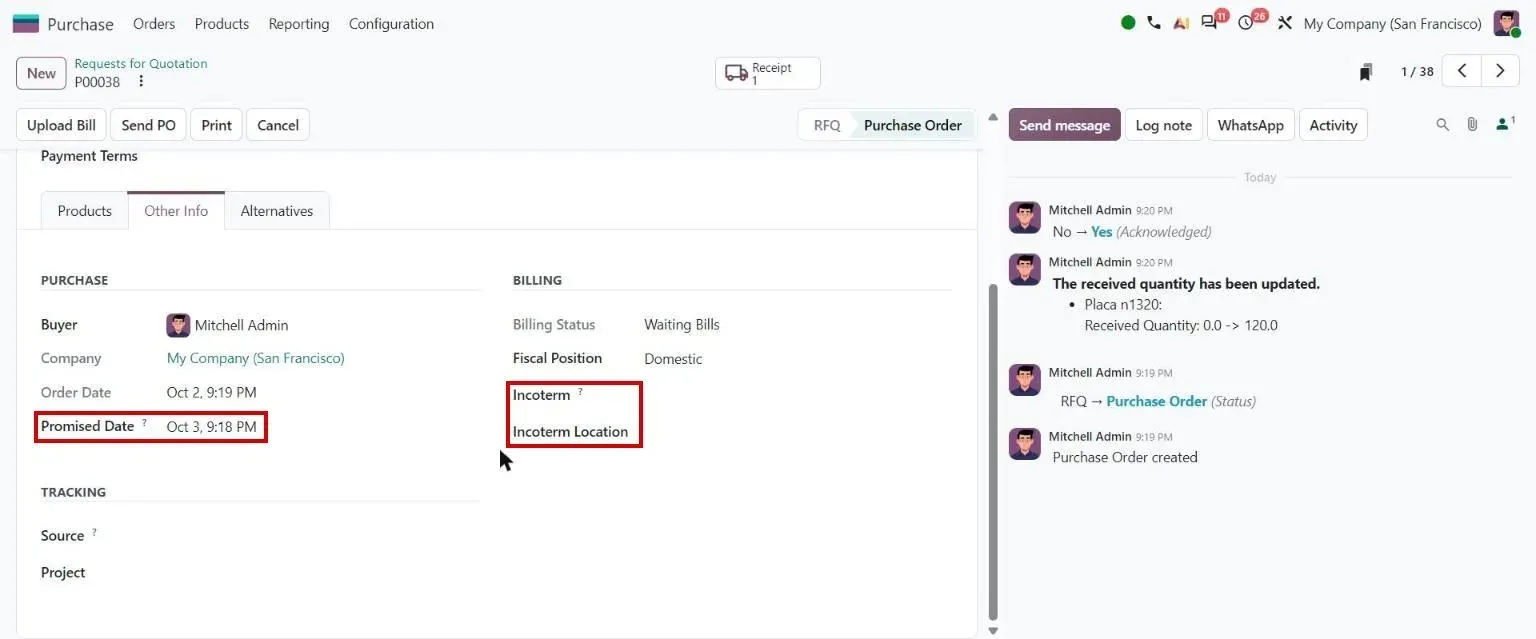Viewport: 1536px width, 639px height.
Task: Click the Print button
Action: [216, 125]
